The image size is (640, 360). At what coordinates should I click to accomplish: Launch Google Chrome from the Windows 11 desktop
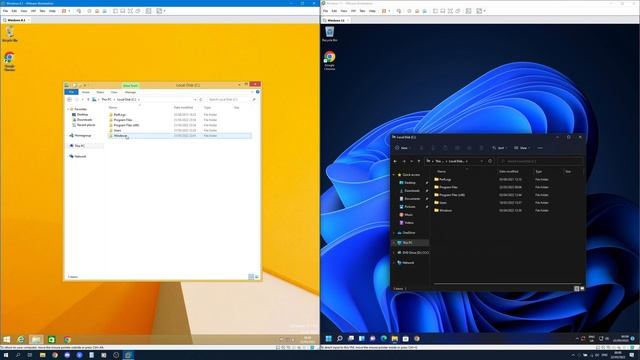point(329,60)
